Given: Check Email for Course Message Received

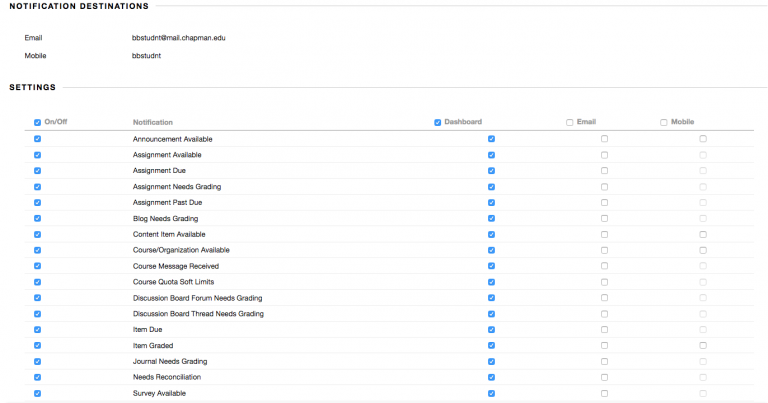Looking at the screenshot, I should (604, 266).
